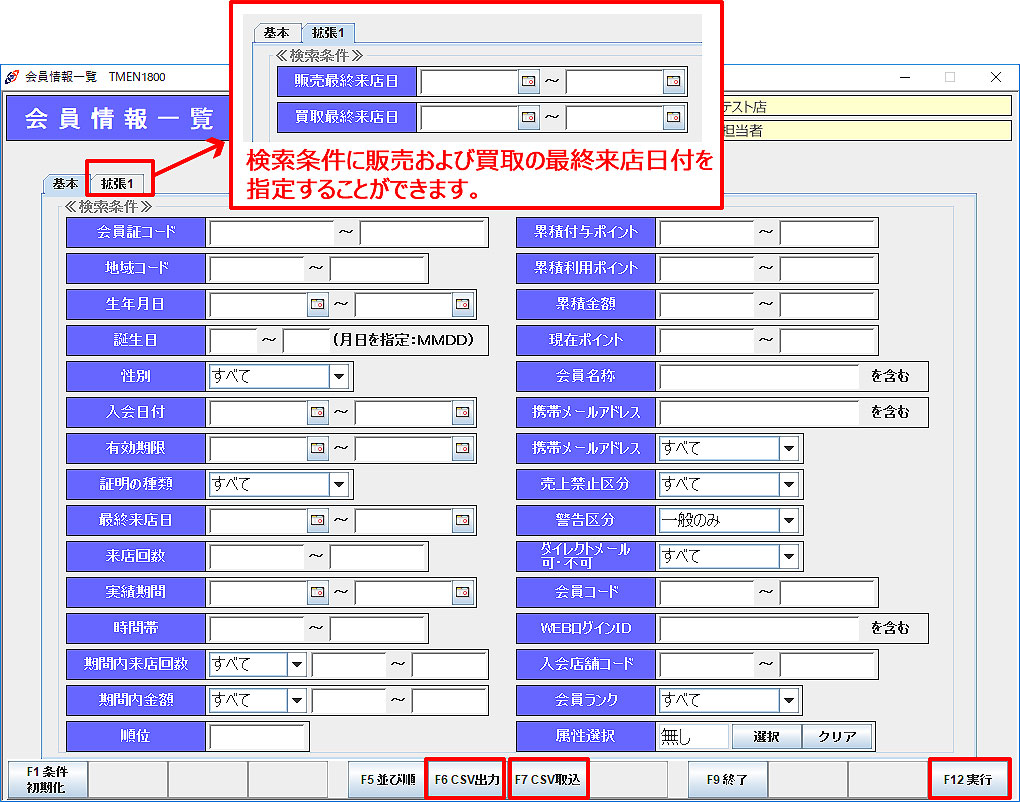The width and height of the screenshot is (1020, 802).
Task: Open calendar for 最終来店日 end date
Action: pos(463,520)
